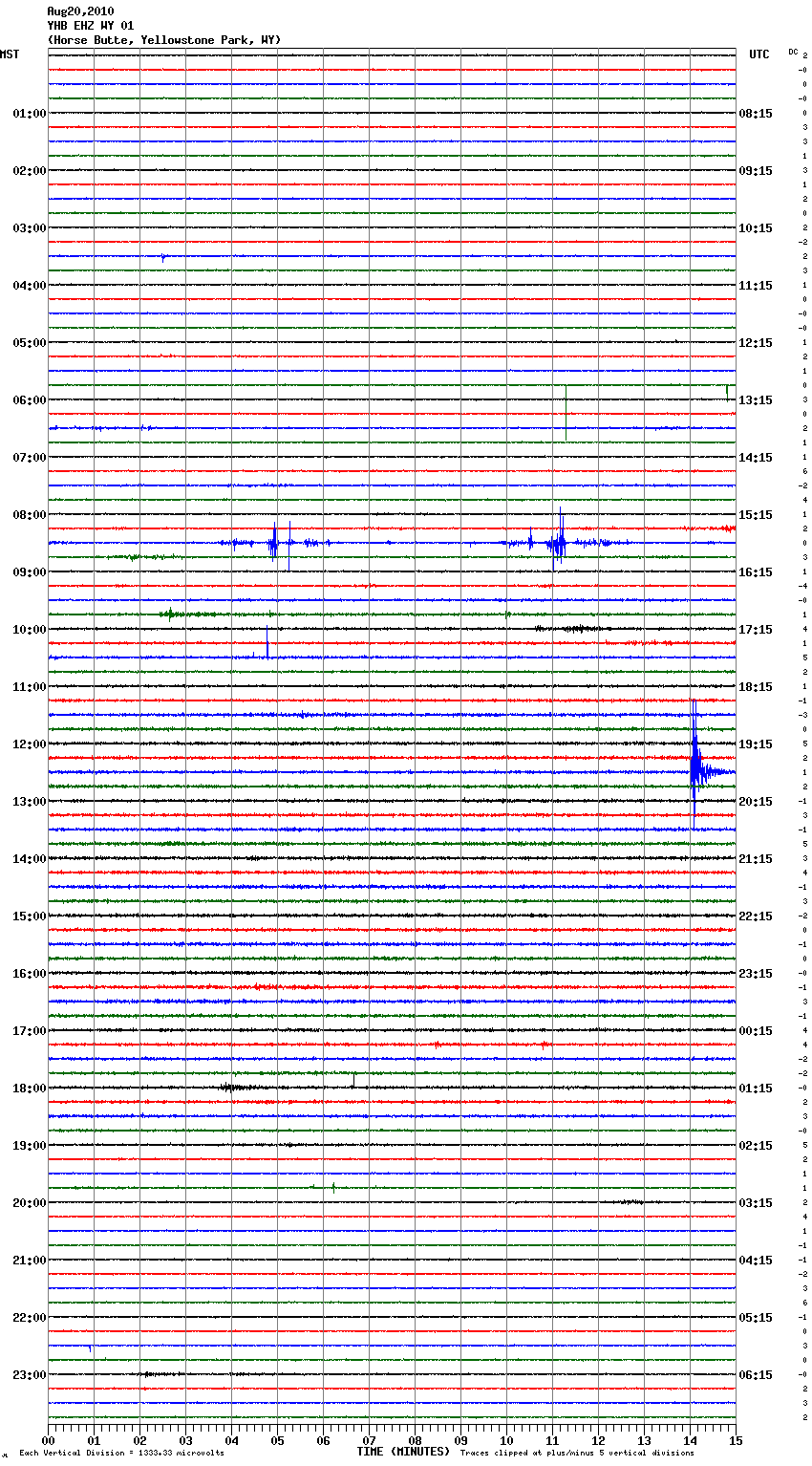
Task: Select the 15:00 MST hour label
Action: [30, 916]
